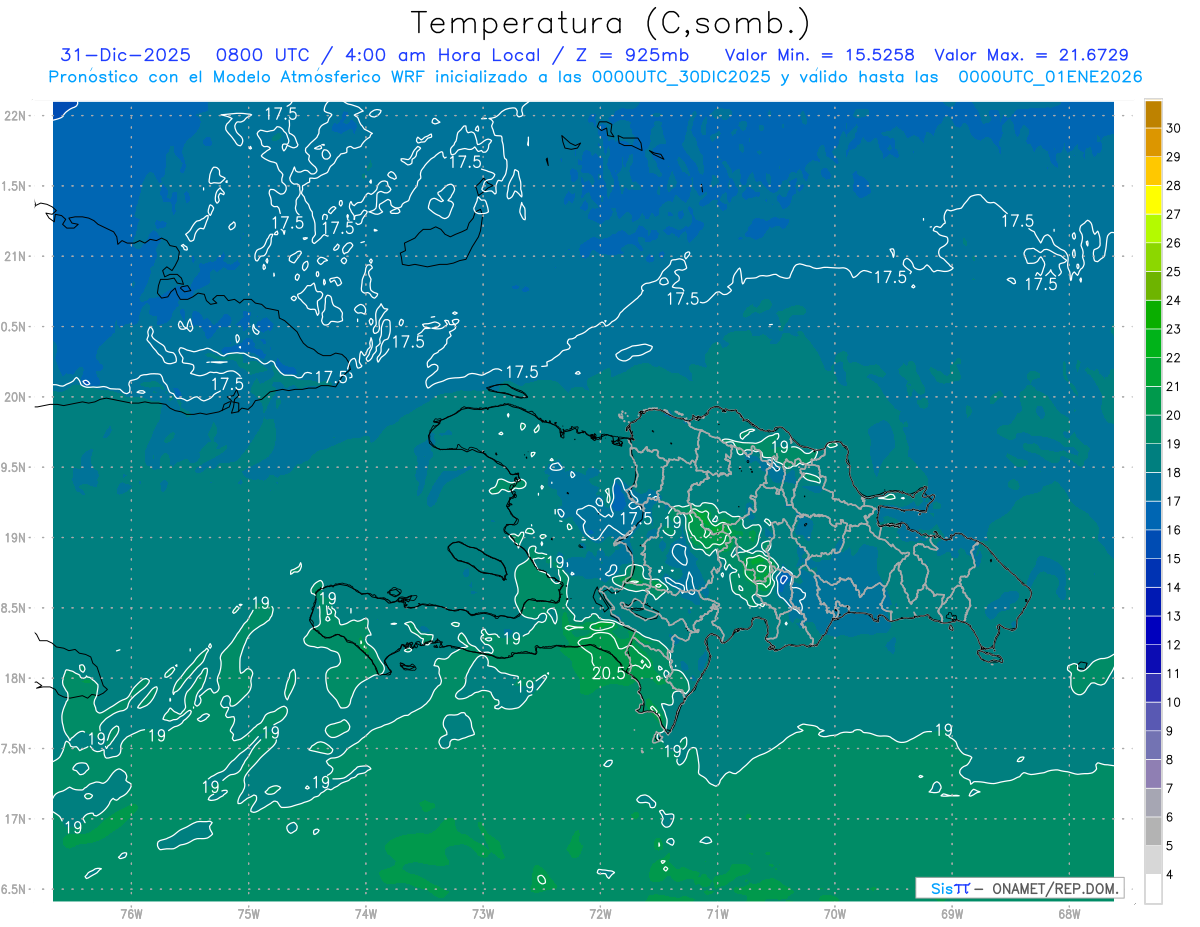Click the "8" label on the color scale
1200x927 pixels.
(x=1171, y=760)
